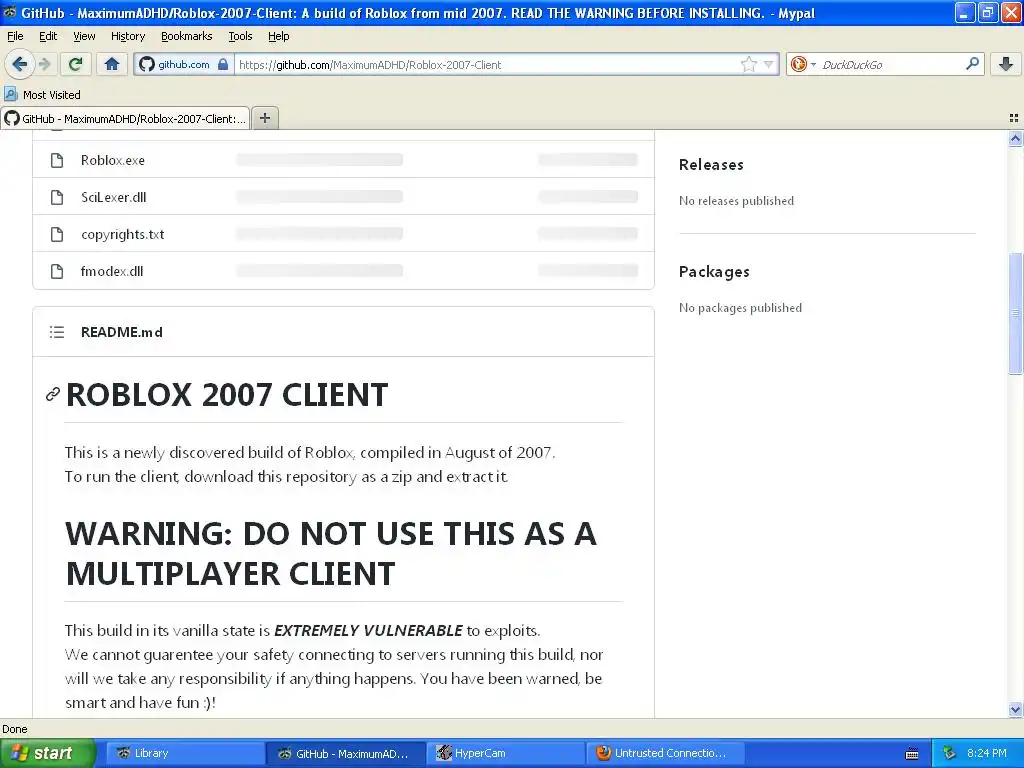Image resolution: width=1024 pixels, height=768 pixels.
Task: Click the README.md header label
Action: tap(121, 332)
